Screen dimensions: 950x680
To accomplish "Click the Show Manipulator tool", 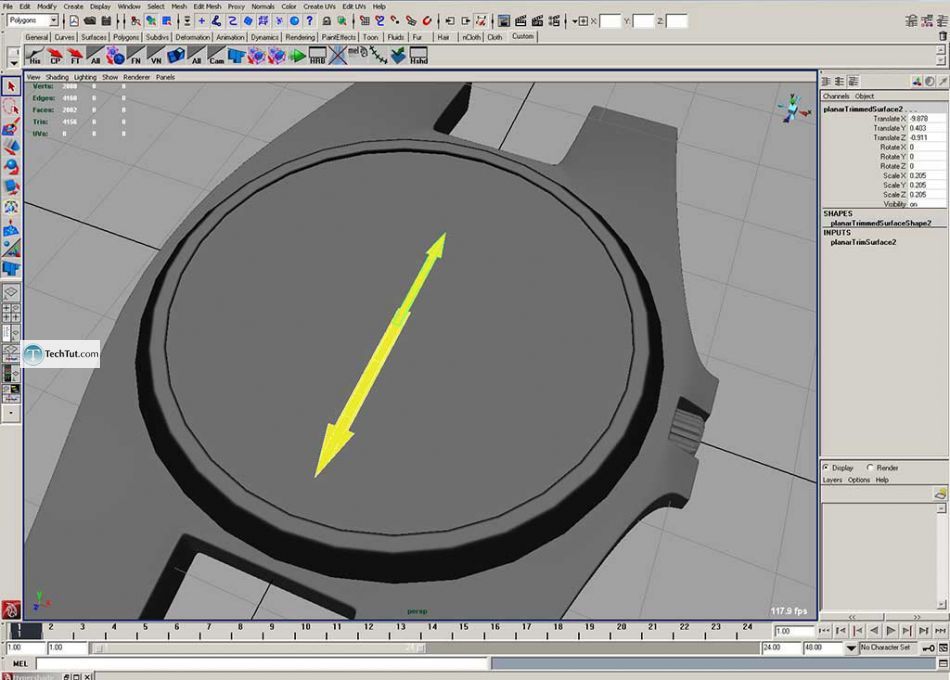I will pyautogui.click(x=11, y=248).
